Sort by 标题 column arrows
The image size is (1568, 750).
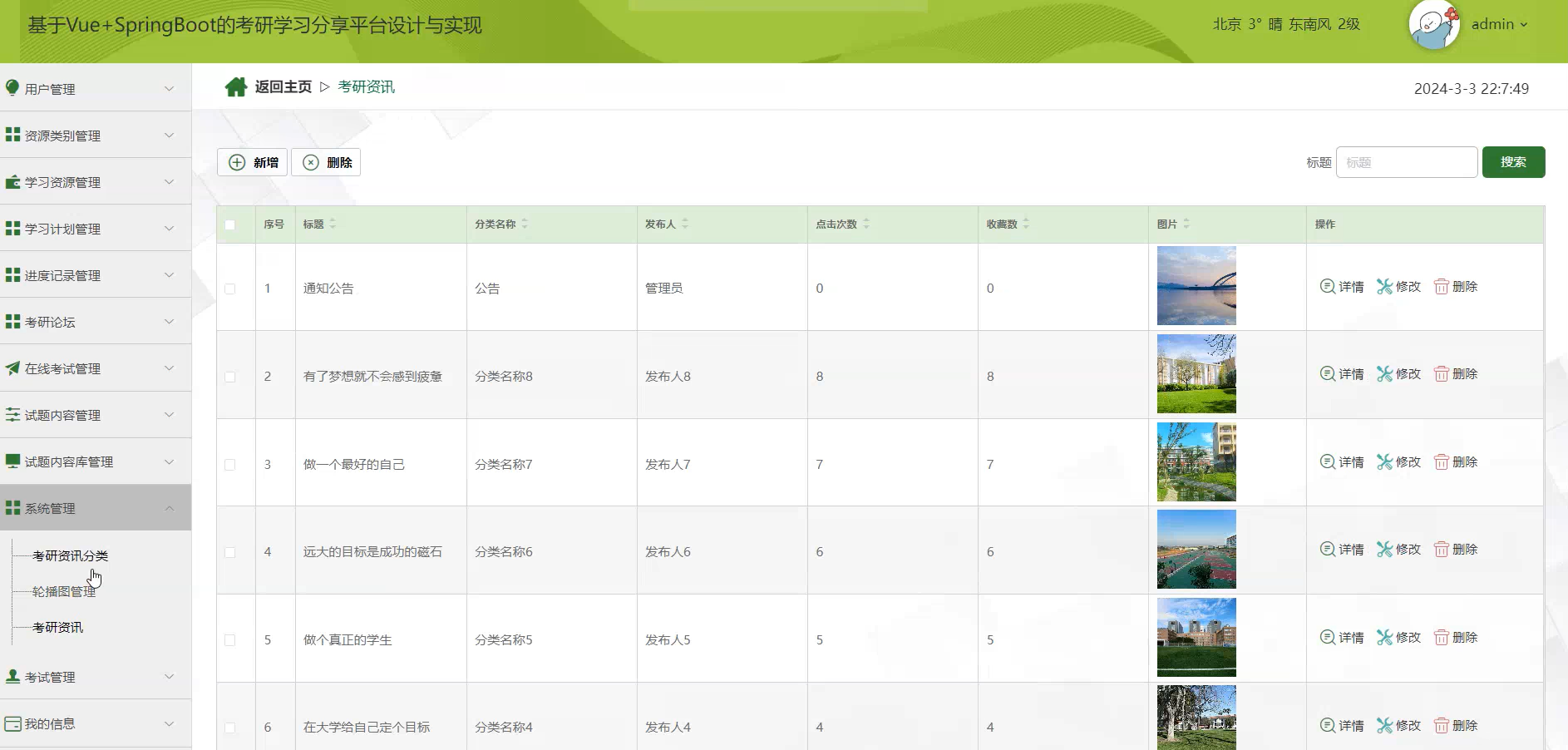[x=333, y=224]
